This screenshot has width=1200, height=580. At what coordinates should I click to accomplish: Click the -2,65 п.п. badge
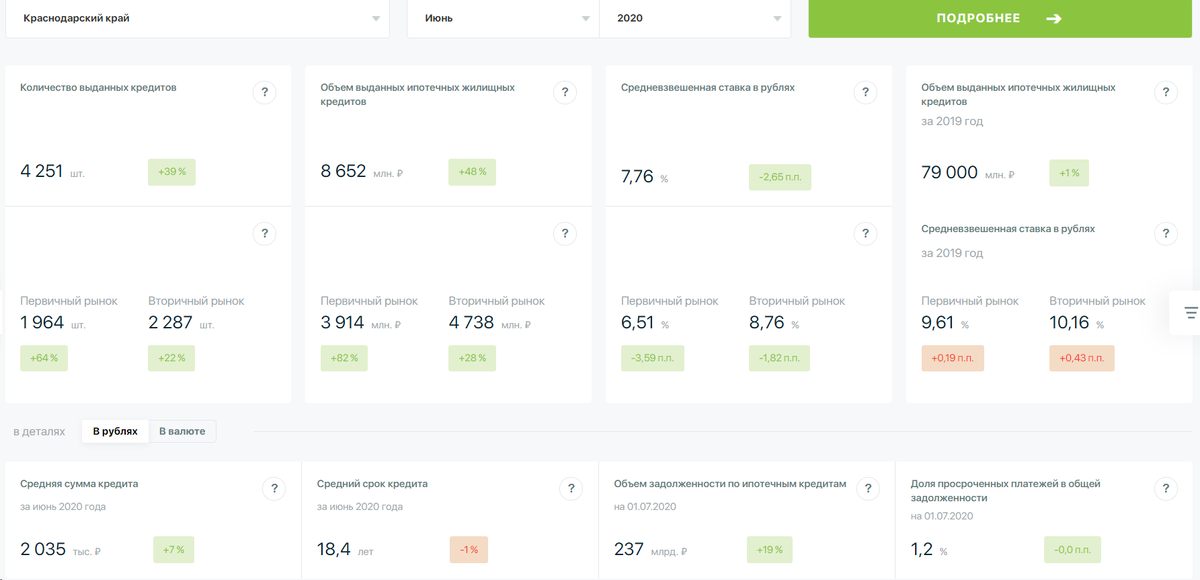pos(780,177)
